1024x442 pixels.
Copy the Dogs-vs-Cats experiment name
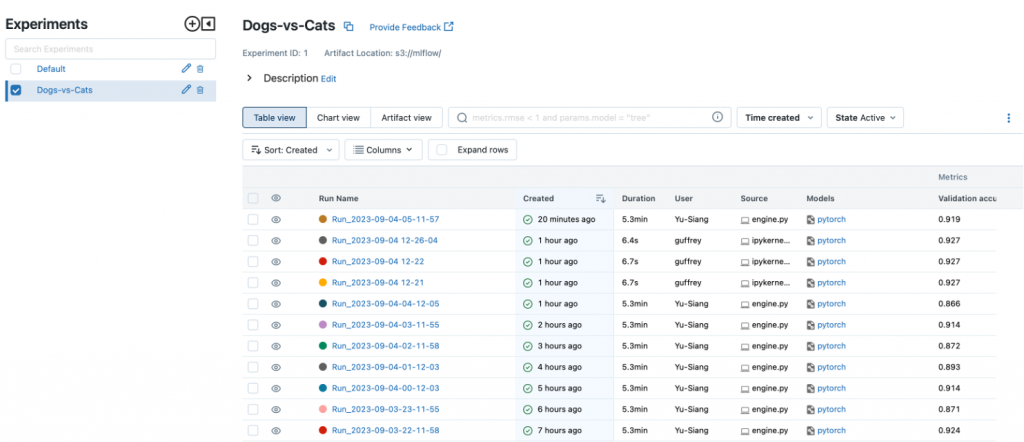coord(349,27)
